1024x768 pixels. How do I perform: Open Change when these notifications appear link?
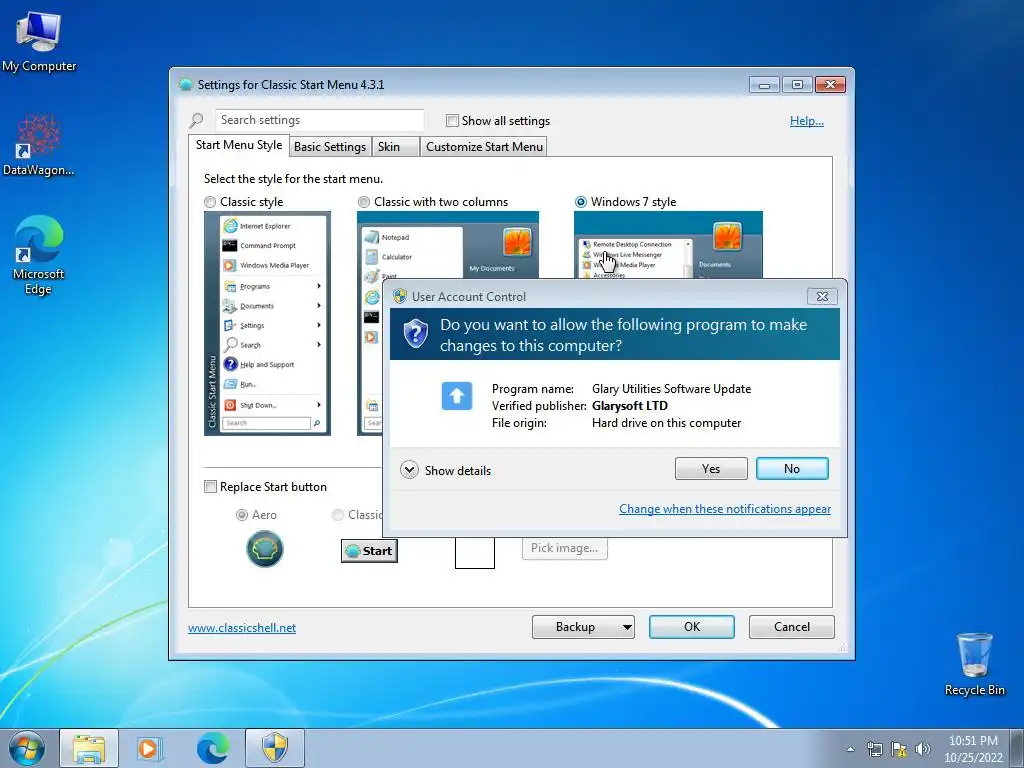(x=725, y=509)
